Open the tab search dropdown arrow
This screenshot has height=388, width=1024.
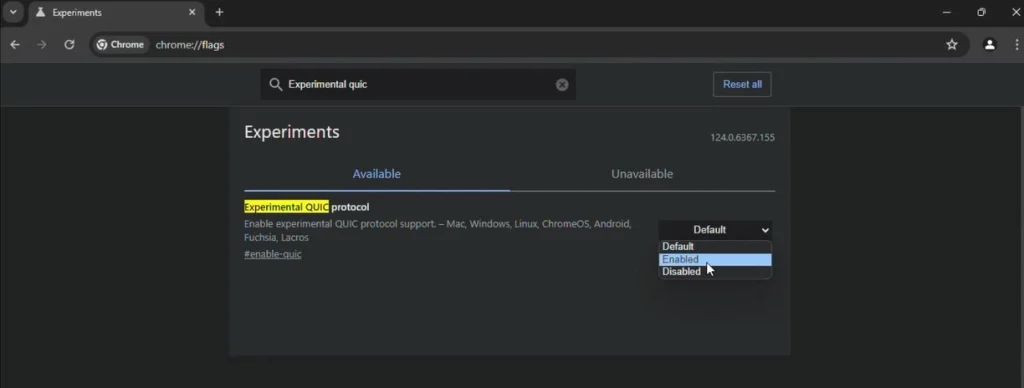tap(13, 12)
